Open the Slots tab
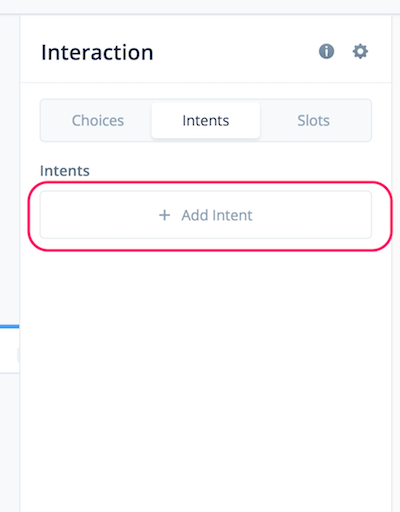 pos(313,120)
